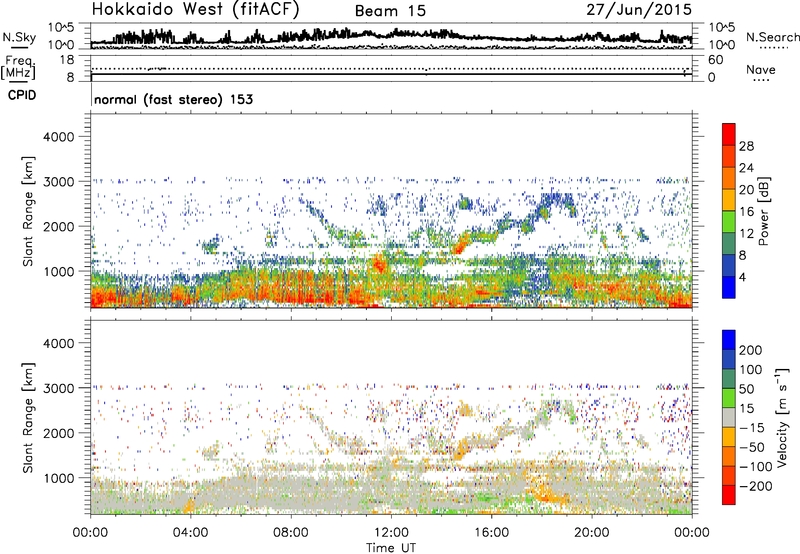Click the '4000' tick on power panel

coord(58,137)
